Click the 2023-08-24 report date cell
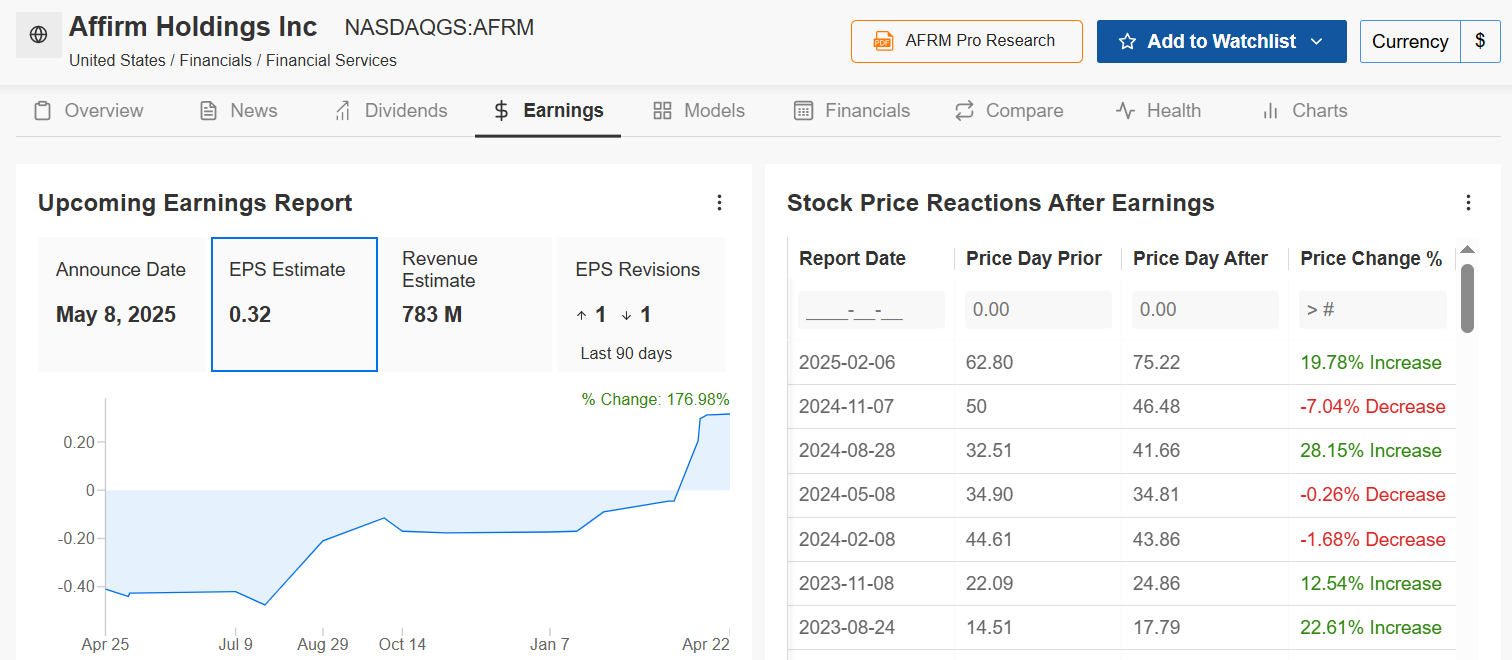Screen dimensions: 1512x660 (847, 628)
